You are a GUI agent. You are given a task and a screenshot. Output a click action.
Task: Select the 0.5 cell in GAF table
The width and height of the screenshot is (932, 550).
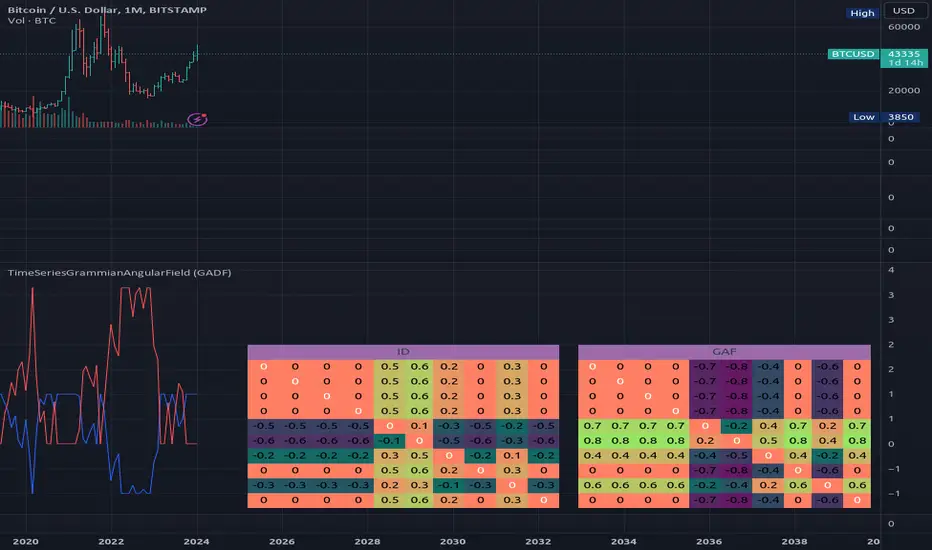pos(769,440)
